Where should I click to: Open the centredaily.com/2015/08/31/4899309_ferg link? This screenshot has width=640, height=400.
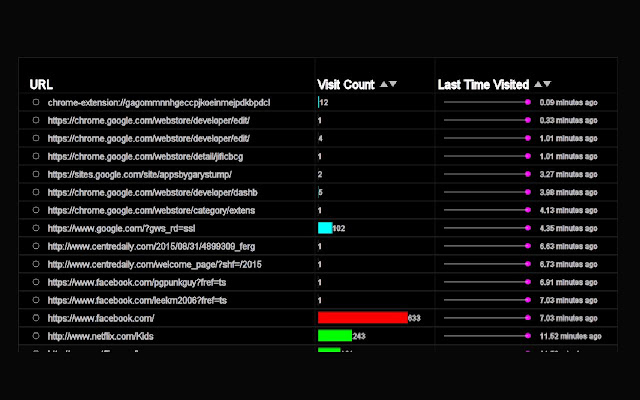[x=151, y=247]
